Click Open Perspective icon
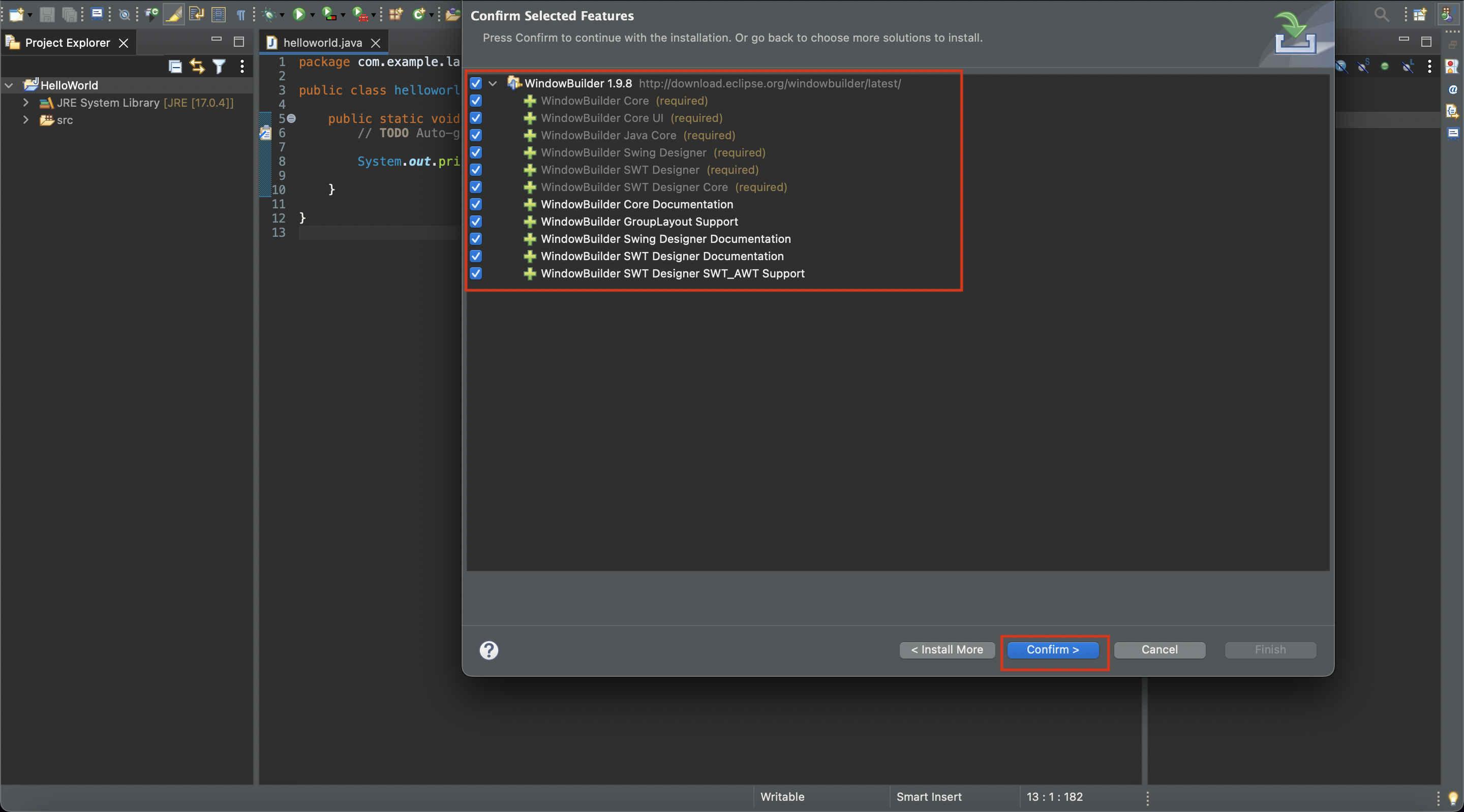This screenshot has width=1464, height=812. [1420, 14]
